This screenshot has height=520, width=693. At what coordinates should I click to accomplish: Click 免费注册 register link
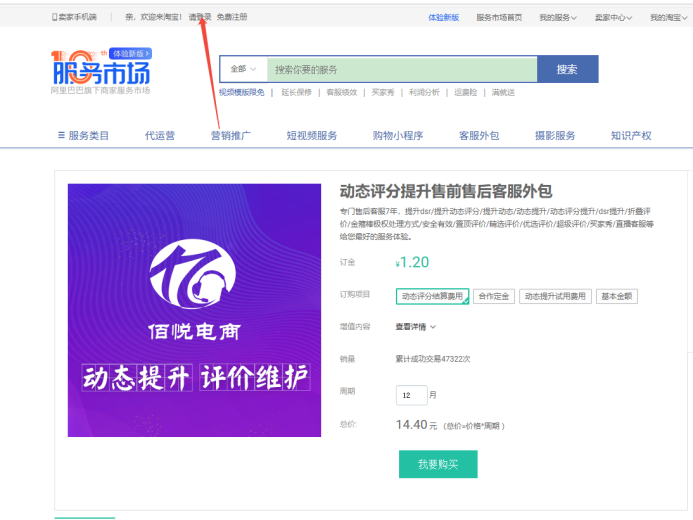[x=232, y=17]
